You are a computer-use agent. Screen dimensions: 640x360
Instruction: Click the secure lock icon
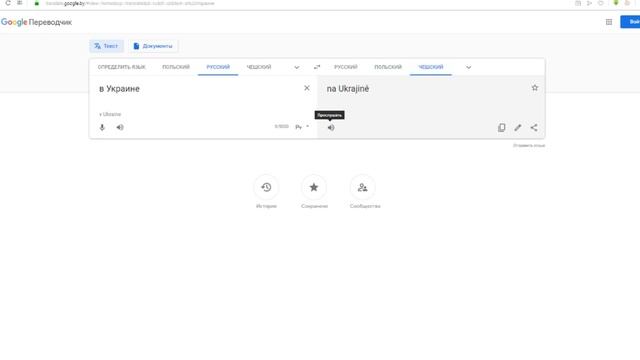click(37, 3)
